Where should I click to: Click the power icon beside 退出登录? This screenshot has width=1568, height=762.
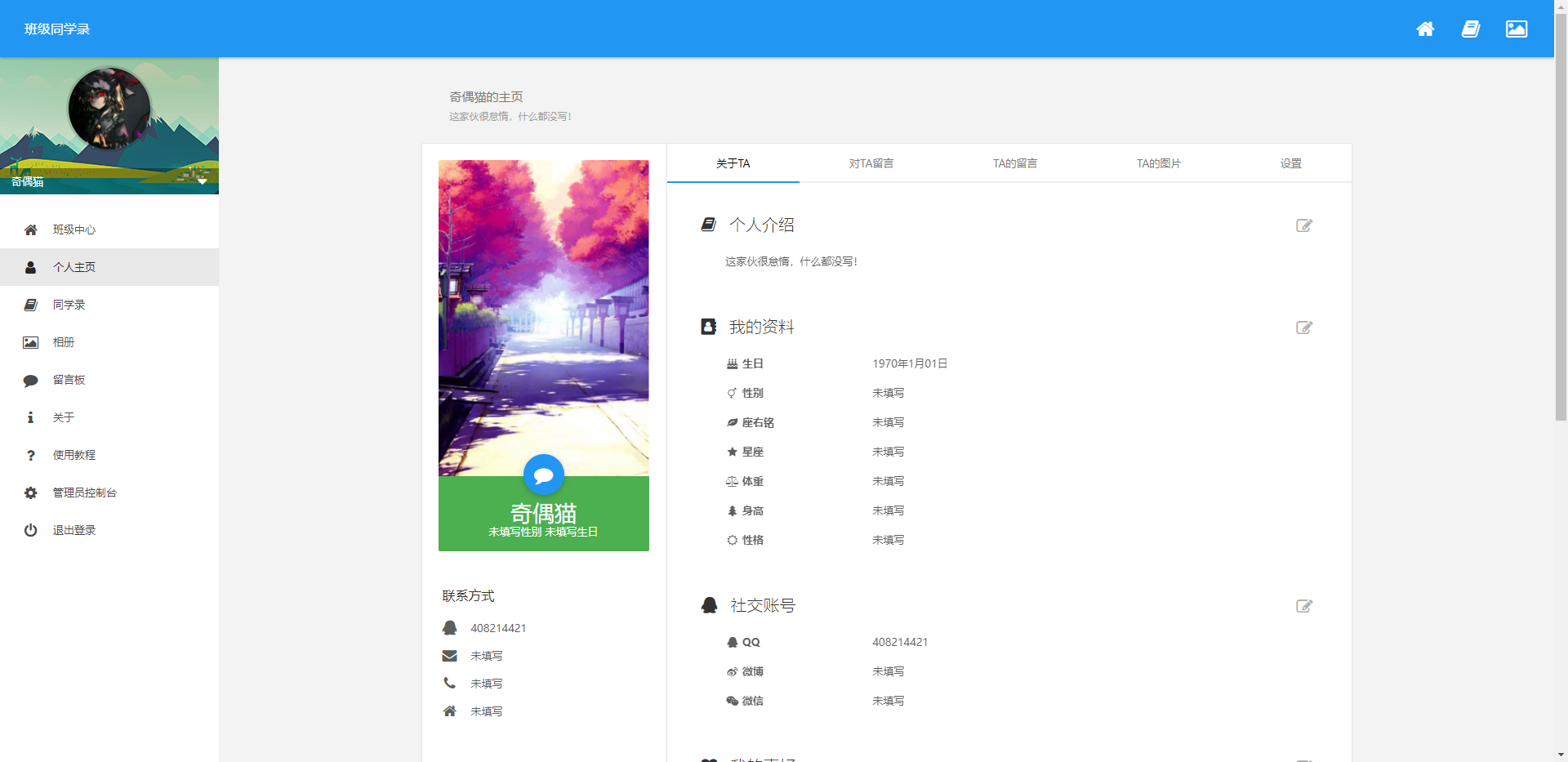31,530
